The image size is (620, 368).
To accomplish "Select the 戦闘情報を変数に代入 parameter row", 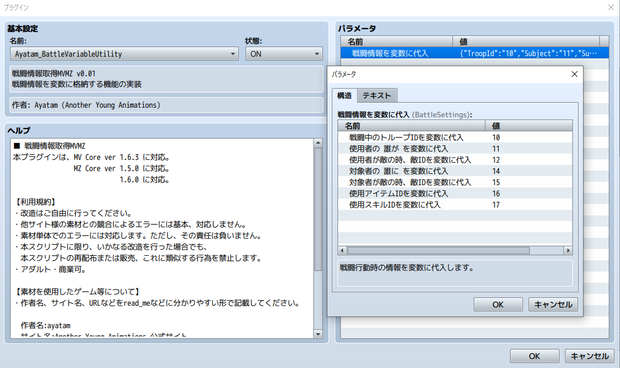I will point(474,53).
